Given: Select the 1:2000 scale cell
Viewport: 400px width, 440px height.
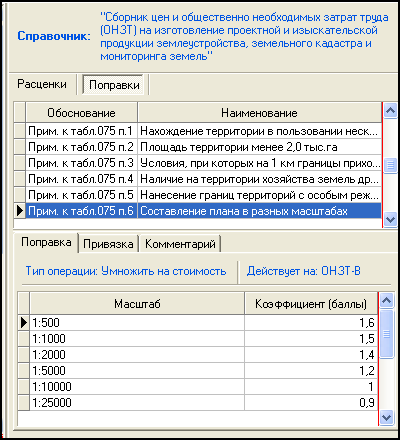Looking at the screenshot, I should point(137,355).
